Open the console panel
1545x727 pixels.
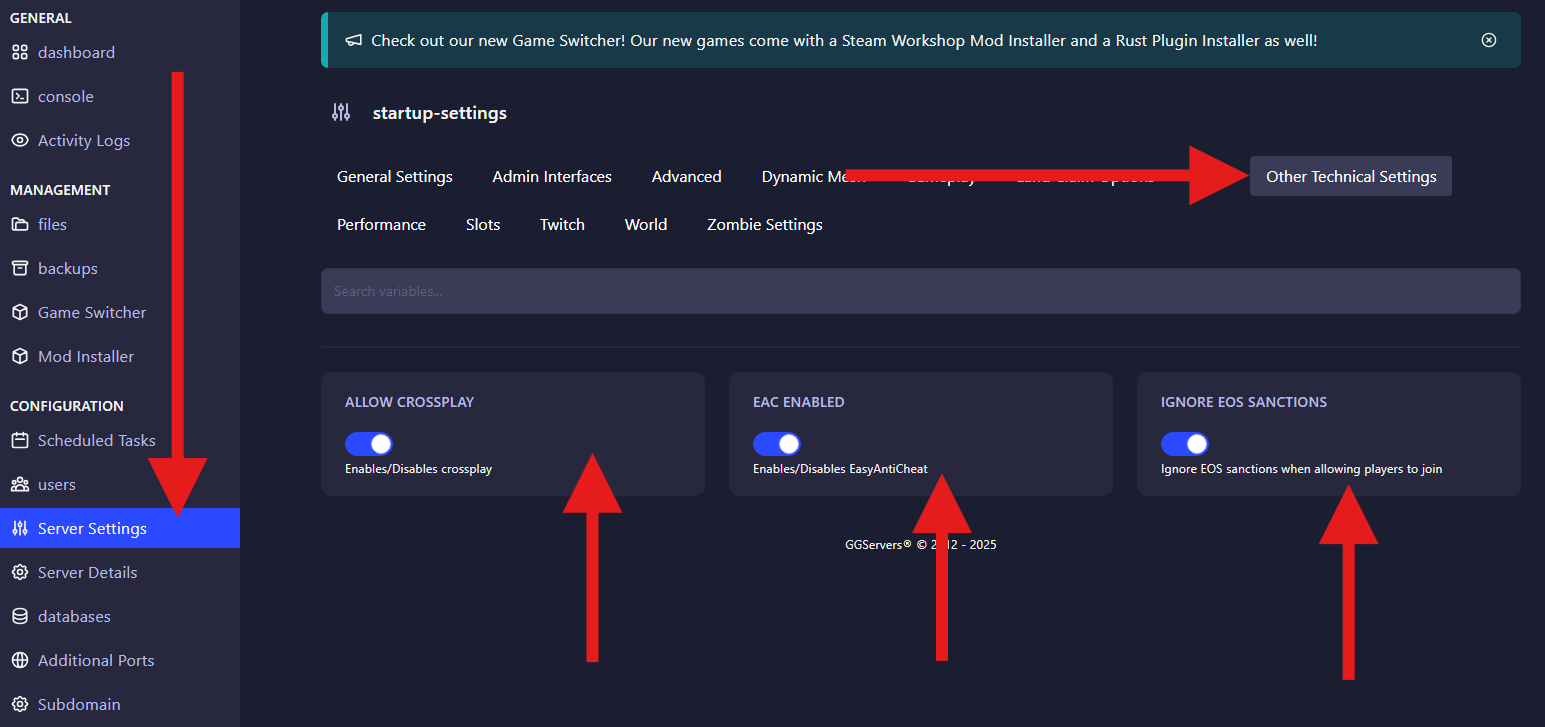point(64,96)
